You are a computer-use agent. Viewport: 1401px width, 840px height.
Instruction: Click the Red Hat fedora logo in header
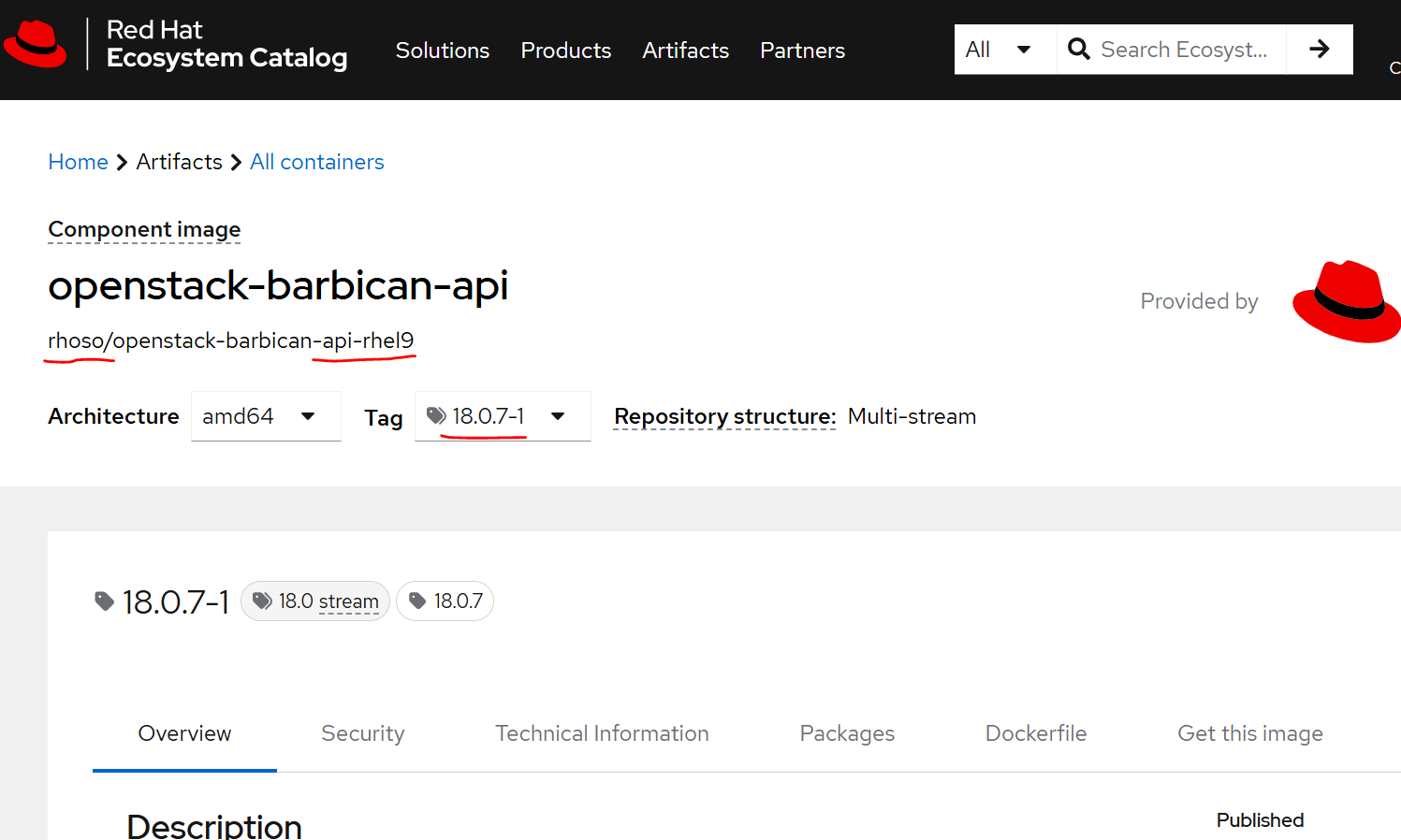(36, 44)
